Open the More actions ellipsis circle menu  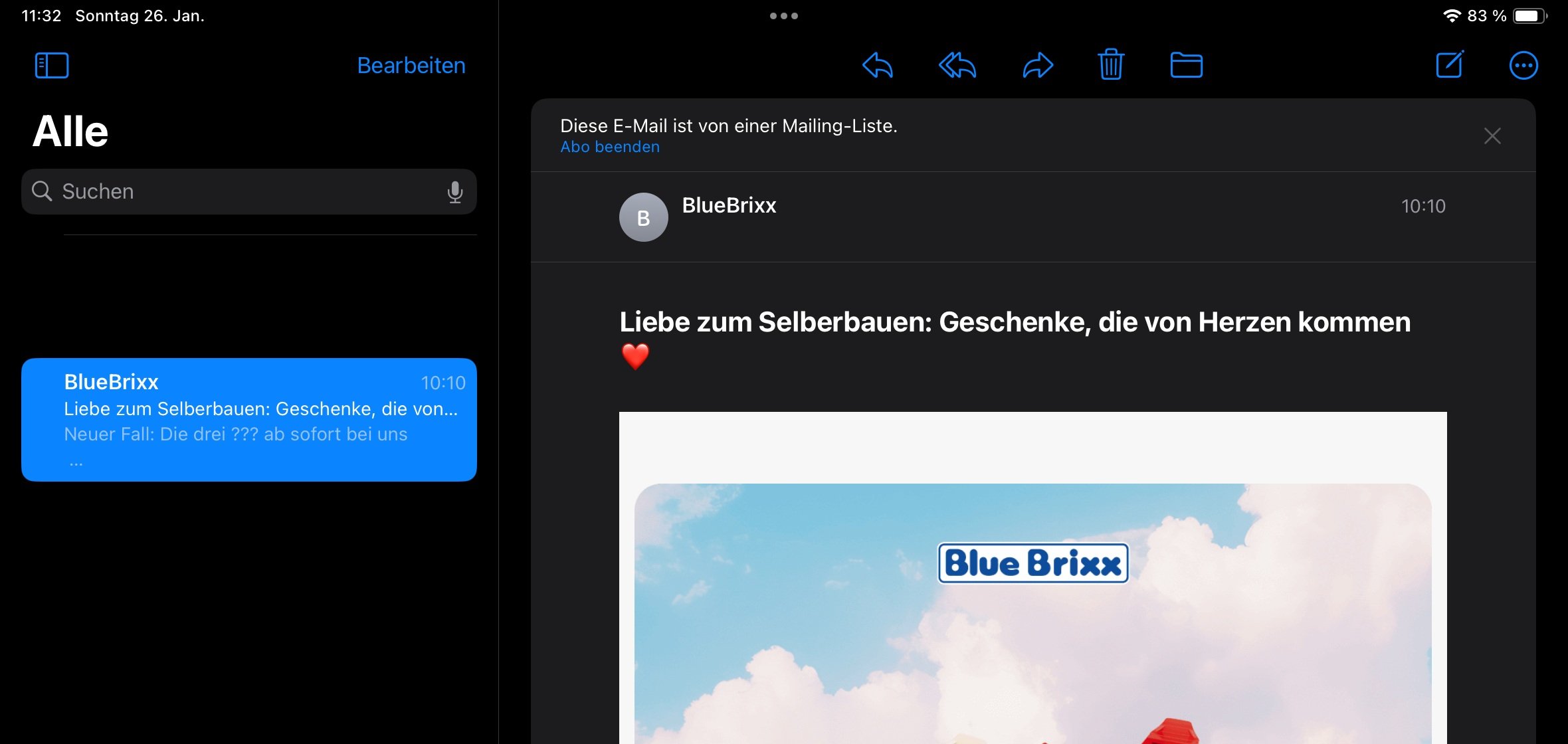coord(1523,65)
